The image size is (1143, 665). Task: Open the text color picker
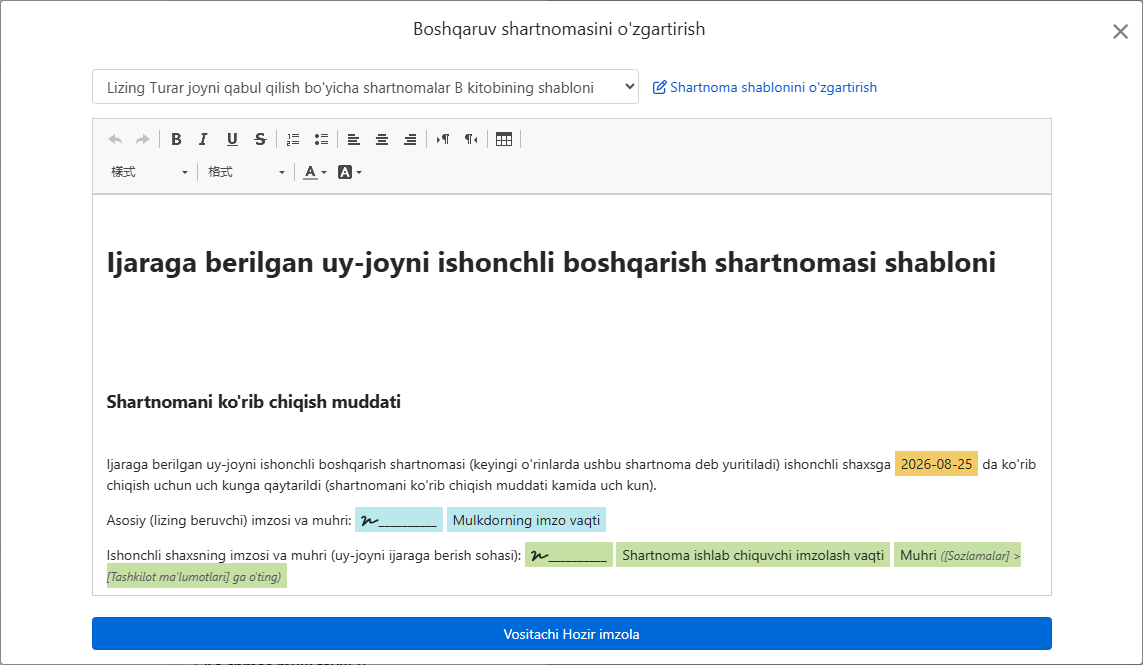315,172
